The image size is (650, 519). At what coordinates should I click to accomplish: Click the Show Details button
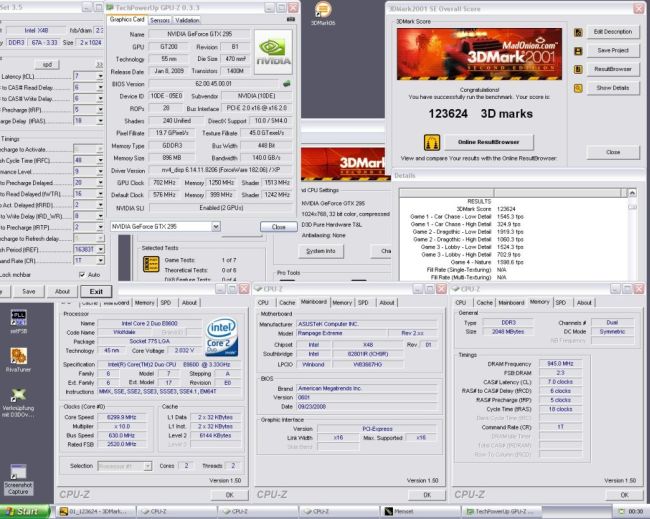coord(613,88)
